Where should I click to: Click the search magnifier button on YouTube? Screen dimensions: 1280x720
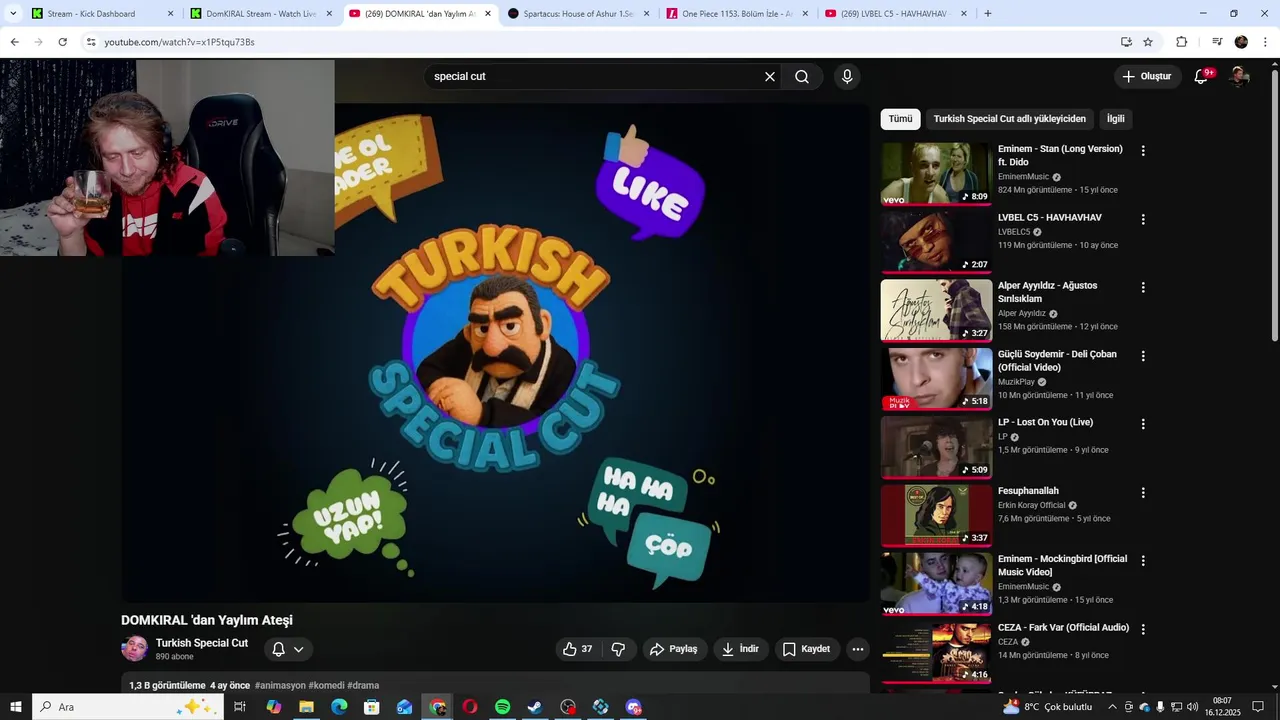tap(802, 77)
